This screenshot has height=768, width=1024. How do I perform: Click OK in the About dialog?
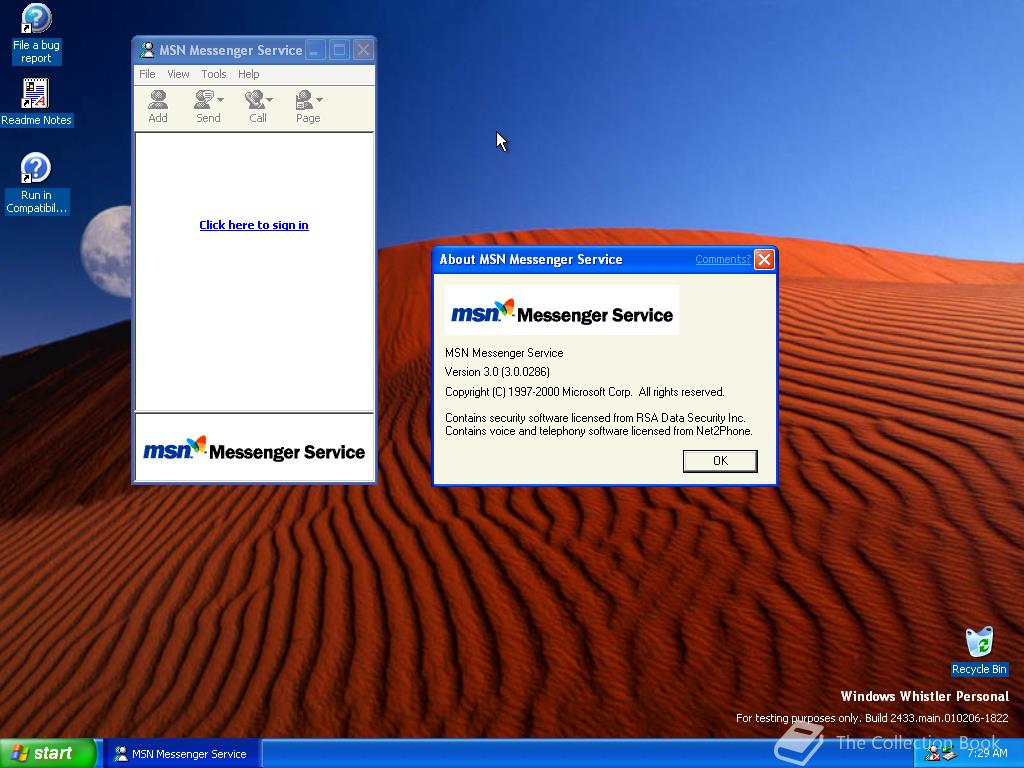pyautogui.click(x=720, y=461)
